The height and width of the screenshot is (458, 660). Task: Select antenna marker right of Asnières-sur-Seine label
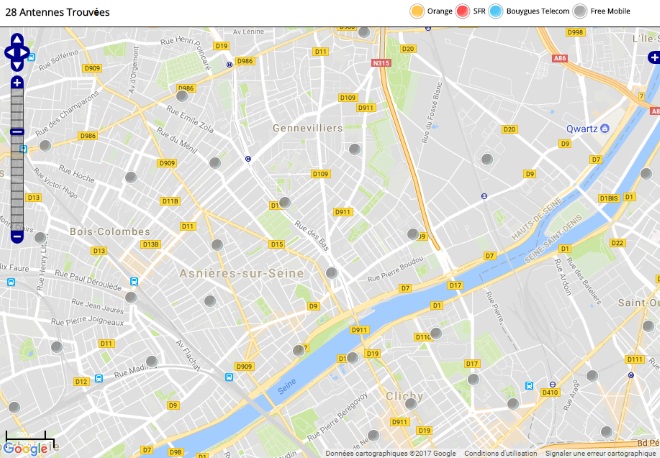(332, 273)
